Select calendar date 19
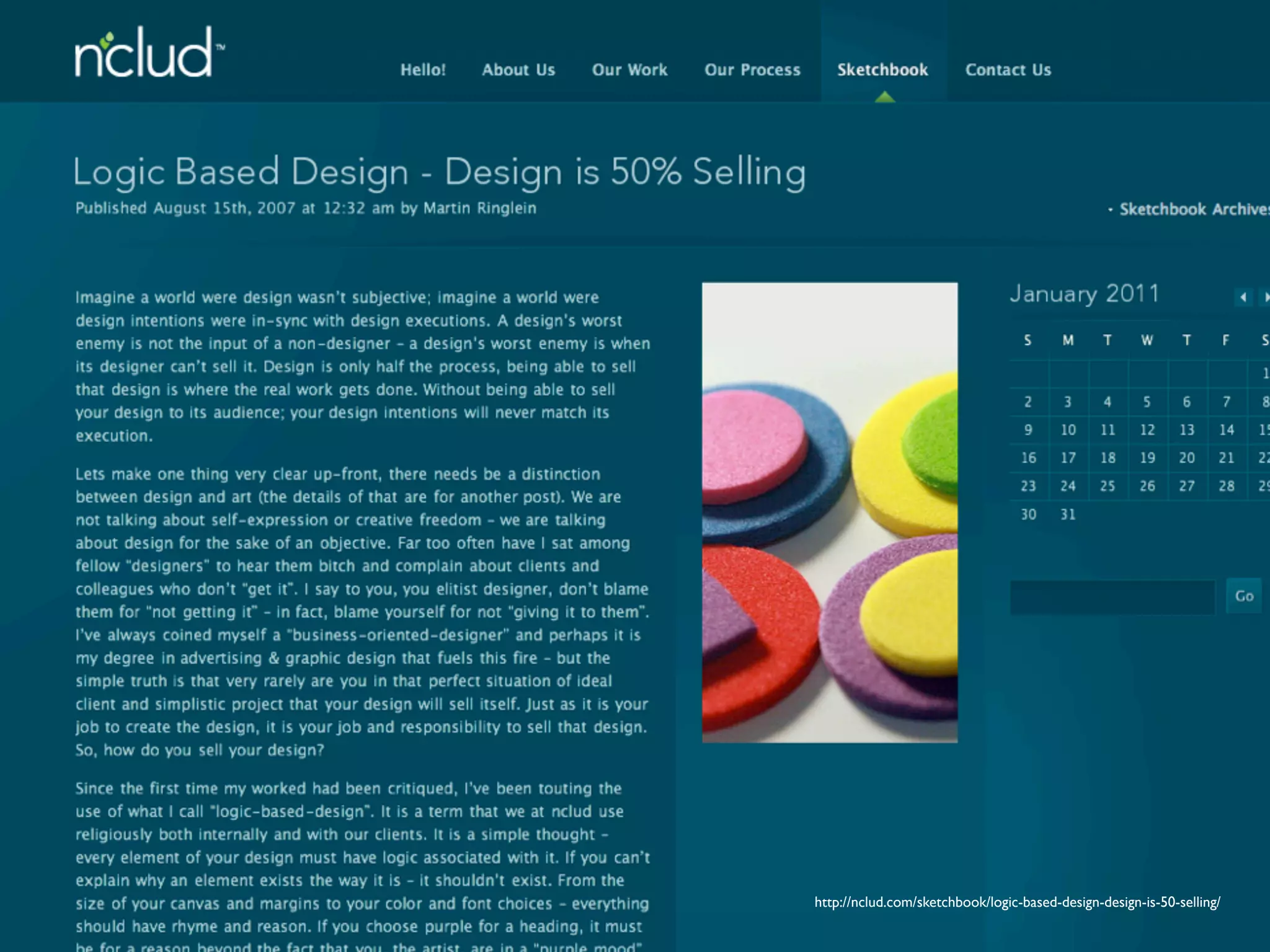The width and height of the screenshot is (1270, 952). coord(1147,458)
